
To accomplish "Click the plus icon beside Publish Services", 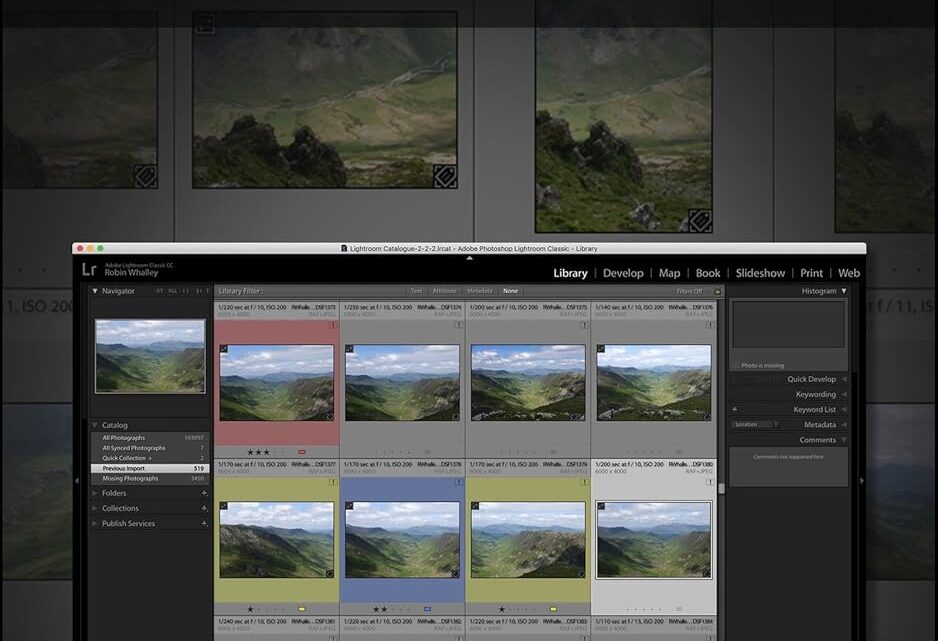I will [204, 523].
